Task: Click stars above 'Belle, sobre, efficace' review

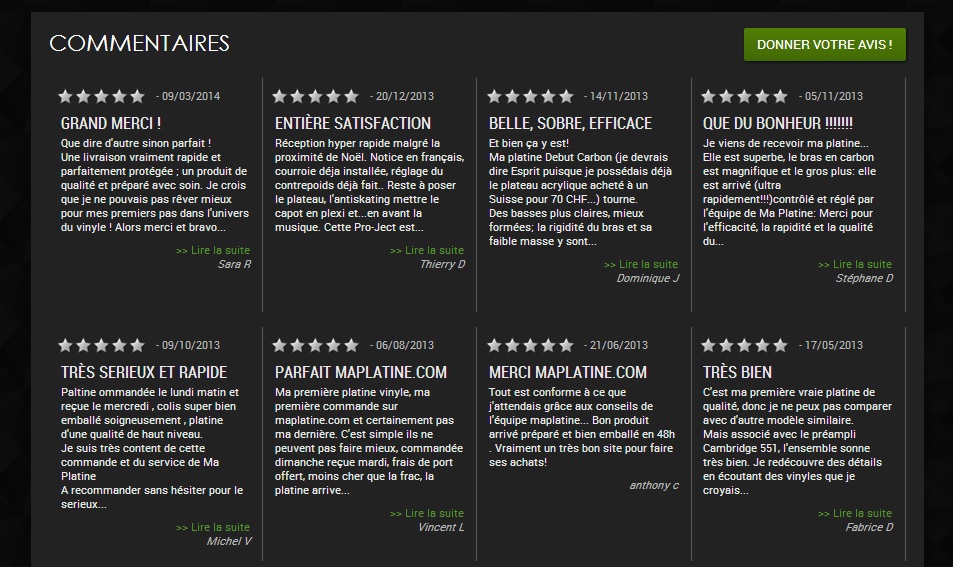Action: 529,97
